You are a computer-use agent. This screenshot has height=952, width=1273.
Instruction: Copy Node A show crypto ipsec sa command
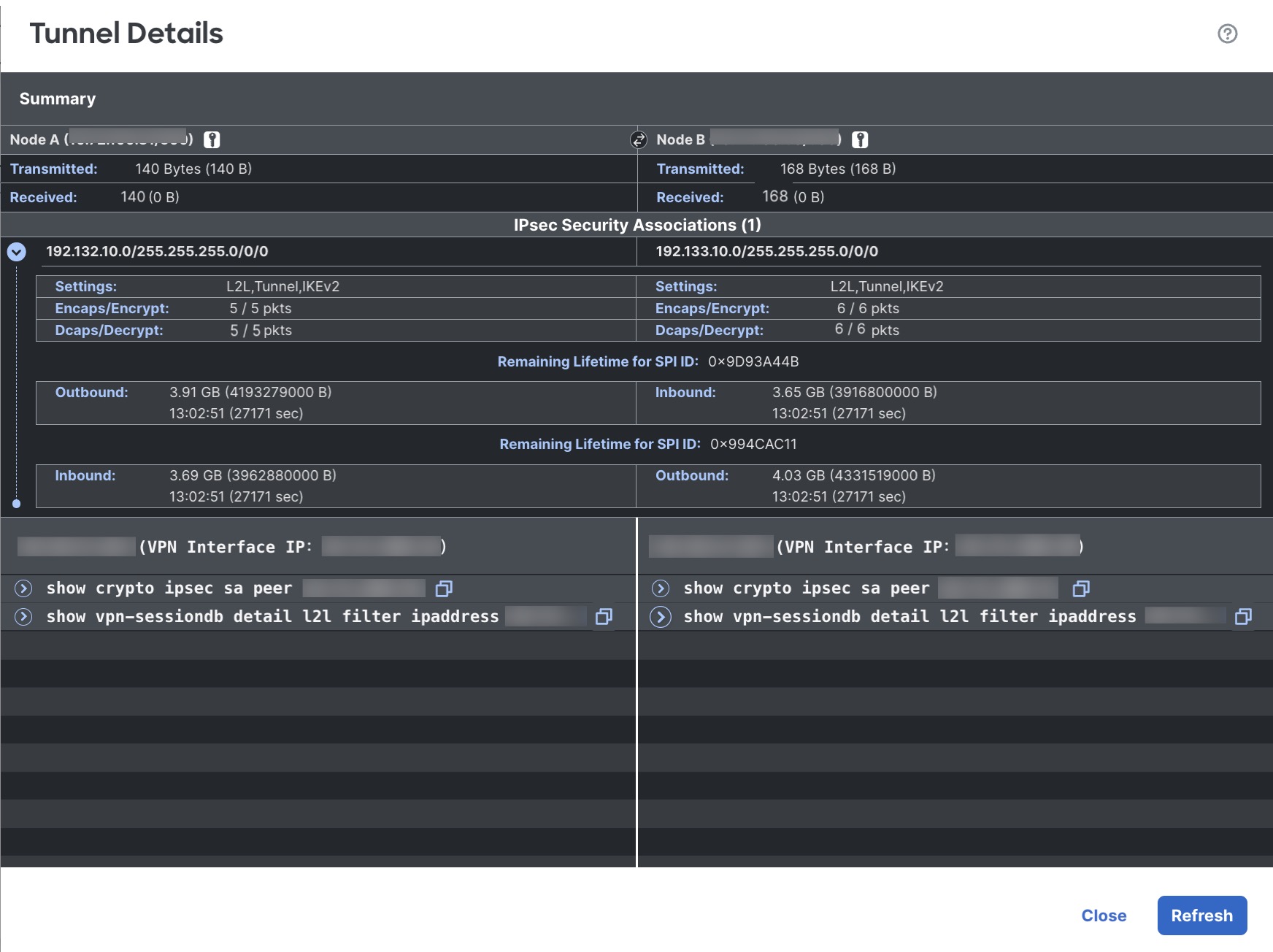point(444,588)
